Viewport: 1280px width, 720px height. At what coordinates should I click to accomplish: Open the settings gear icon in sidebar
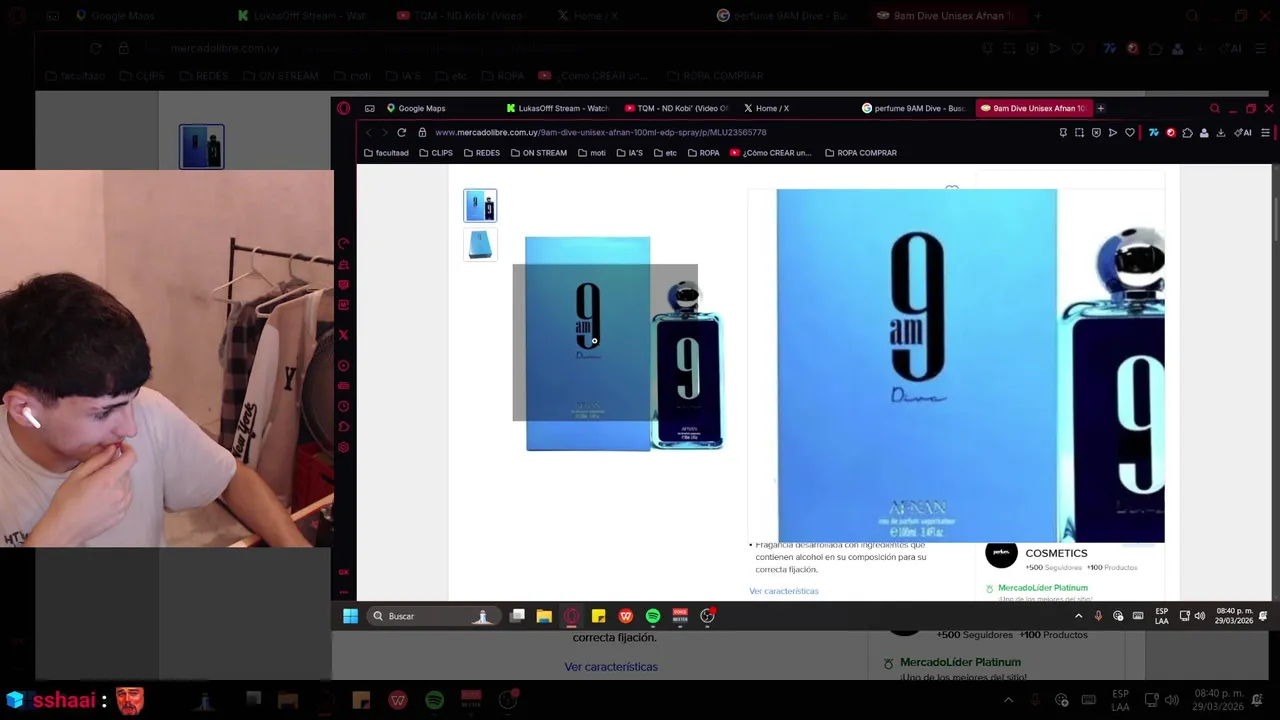click(x=343, y=447)
